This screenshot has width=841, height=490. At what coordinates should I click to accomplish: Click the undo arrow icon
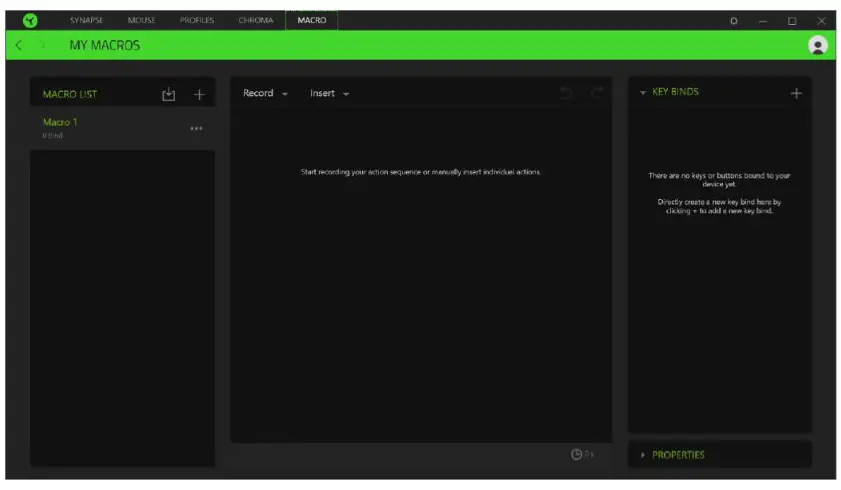[565, 92]
